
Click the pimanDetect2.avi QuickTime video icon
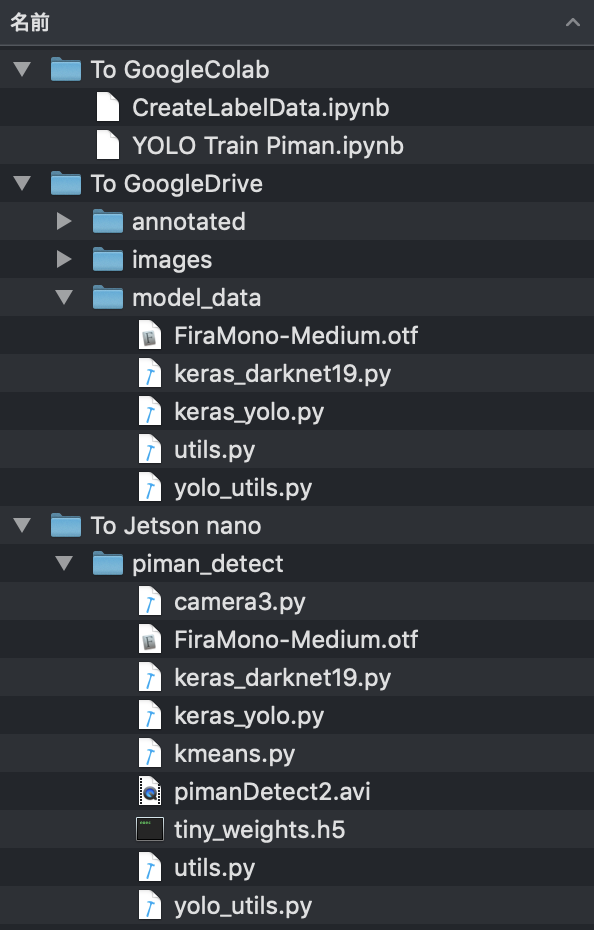[150, 791]
